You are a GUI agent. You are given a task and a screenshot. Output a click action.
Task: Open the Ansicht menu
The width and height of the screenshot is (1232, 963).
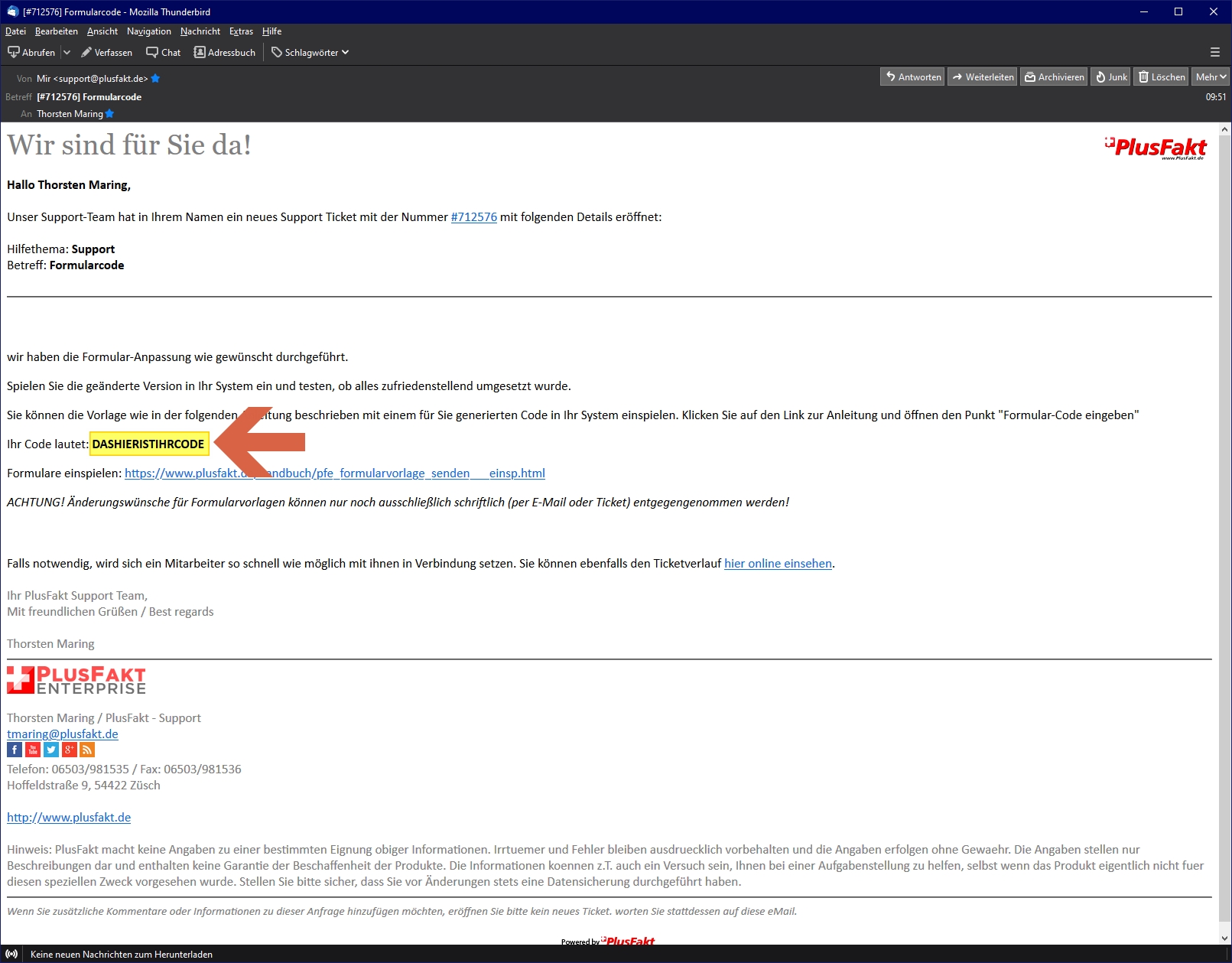102,31
